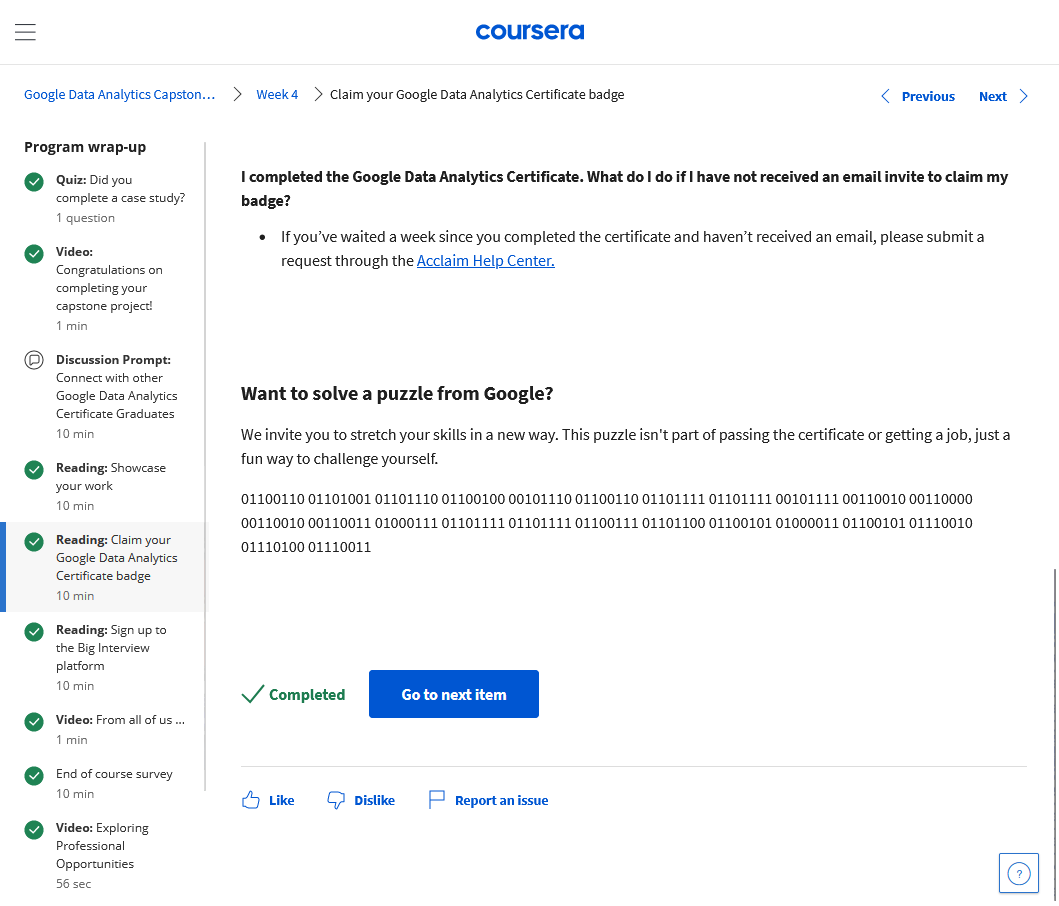Click the right chevron beside Next
This screenshot has width=1059, height=906.
coord(1023,97)
